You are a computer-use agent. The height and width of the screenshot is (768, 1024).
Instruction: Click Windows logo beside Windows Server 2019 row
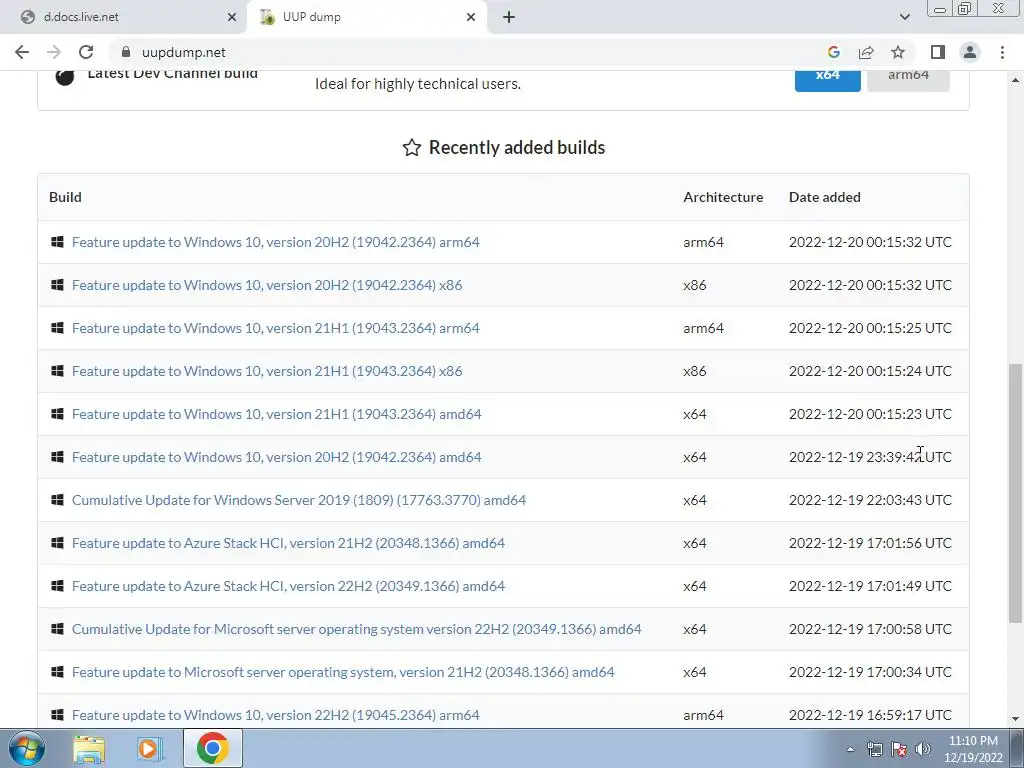pos(57,500)
